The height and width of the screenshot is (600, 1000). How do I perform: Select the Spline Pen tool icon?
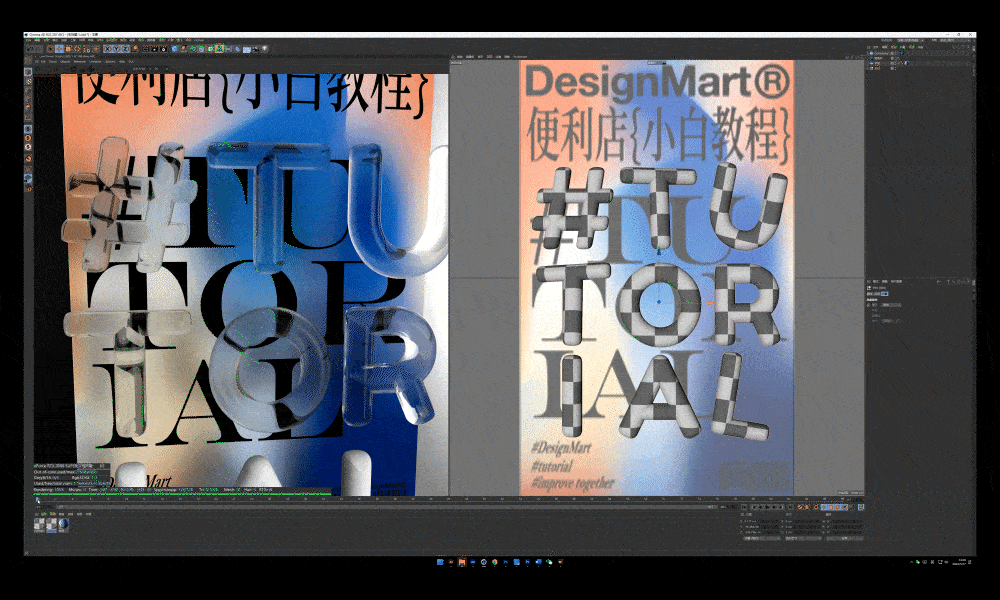pyautogui.click(x=184, y=48)
